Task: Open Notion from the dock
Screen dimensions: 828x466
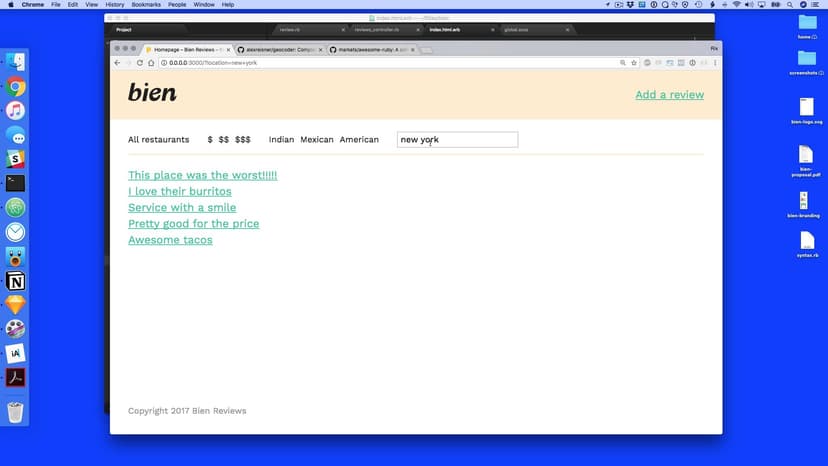Action: pos(16,281)
